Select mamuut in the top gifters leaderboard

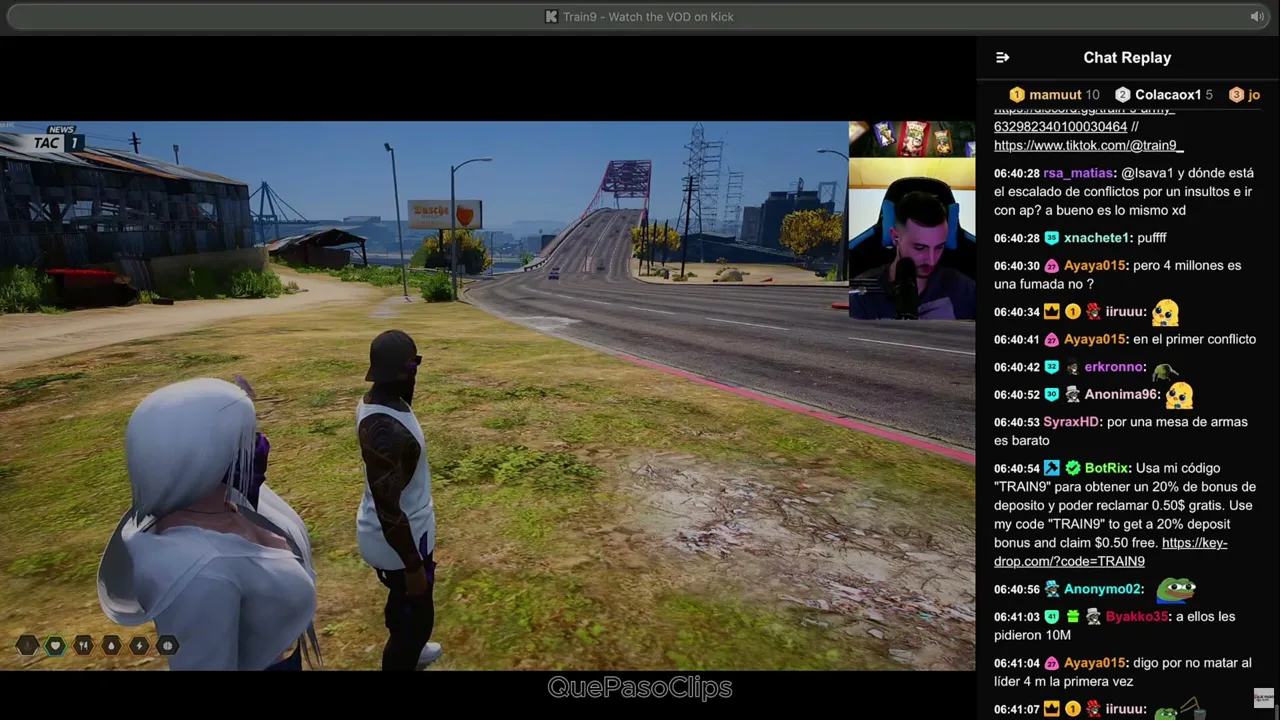[1056, 95]
